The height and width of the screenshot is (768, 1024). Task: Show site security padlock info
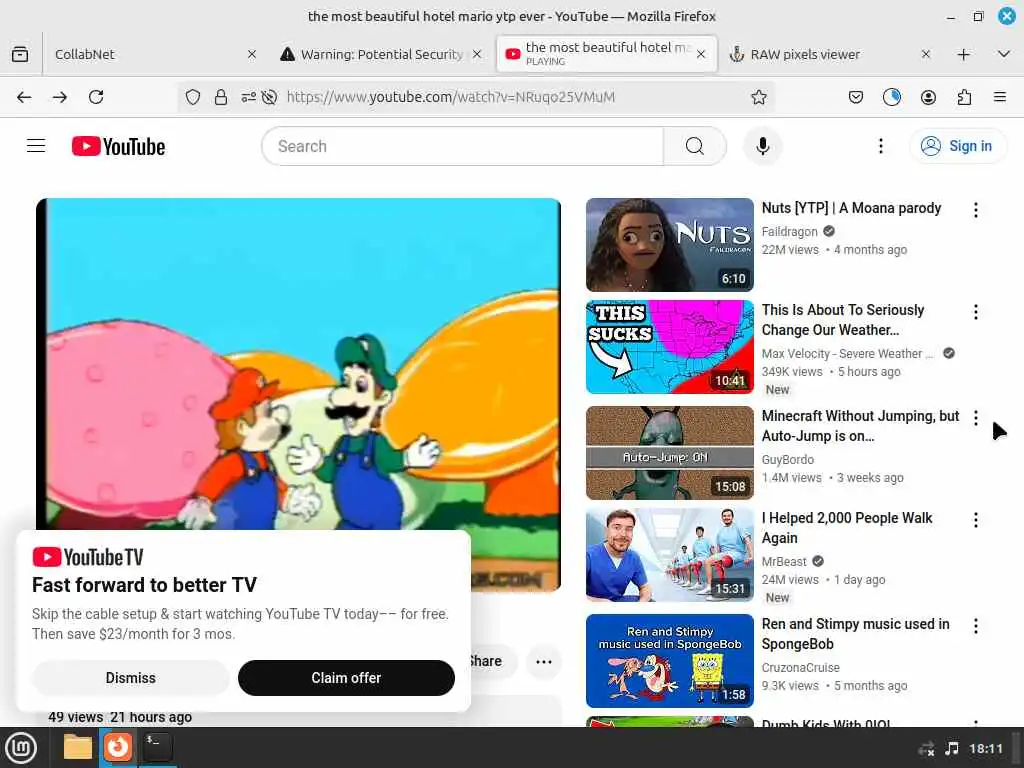(x=221, y=97)
